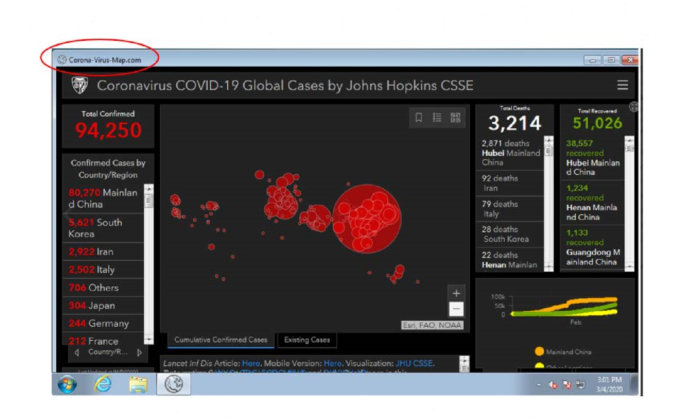Click the speaker volume tray icon
The image size is (698, 419).
(x=553, y=385)
